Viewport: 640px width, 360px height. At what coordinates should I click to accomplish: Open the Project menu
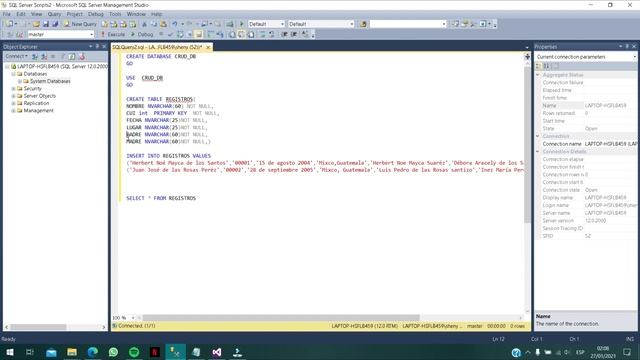75,14
